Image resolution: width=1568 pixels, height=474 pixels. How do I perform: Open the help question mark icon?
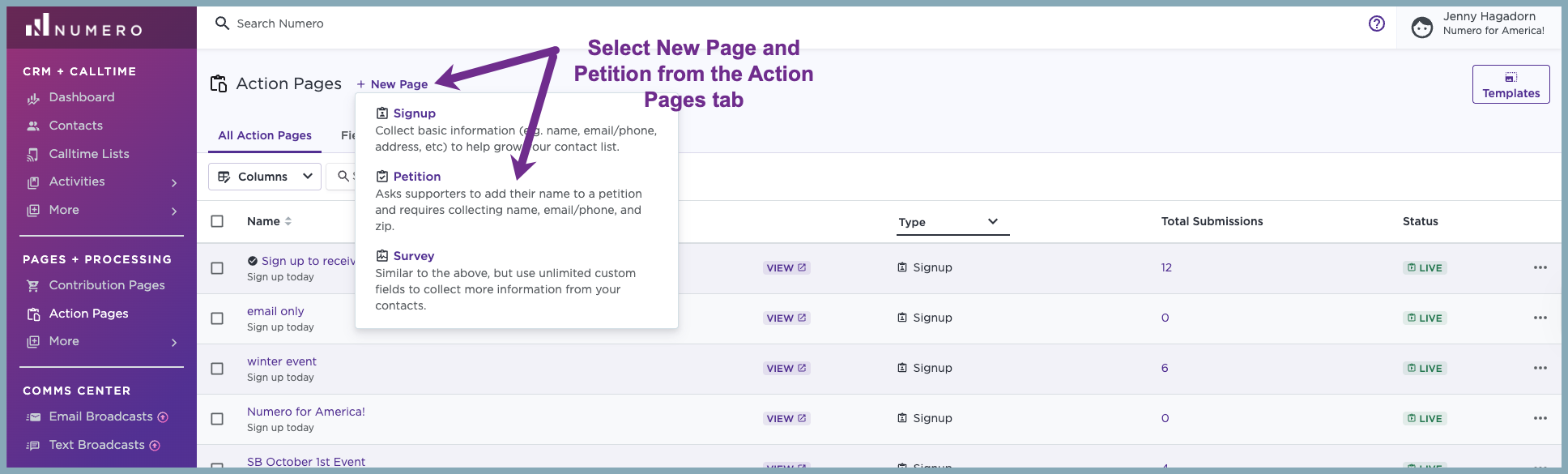pos(1376,23)
